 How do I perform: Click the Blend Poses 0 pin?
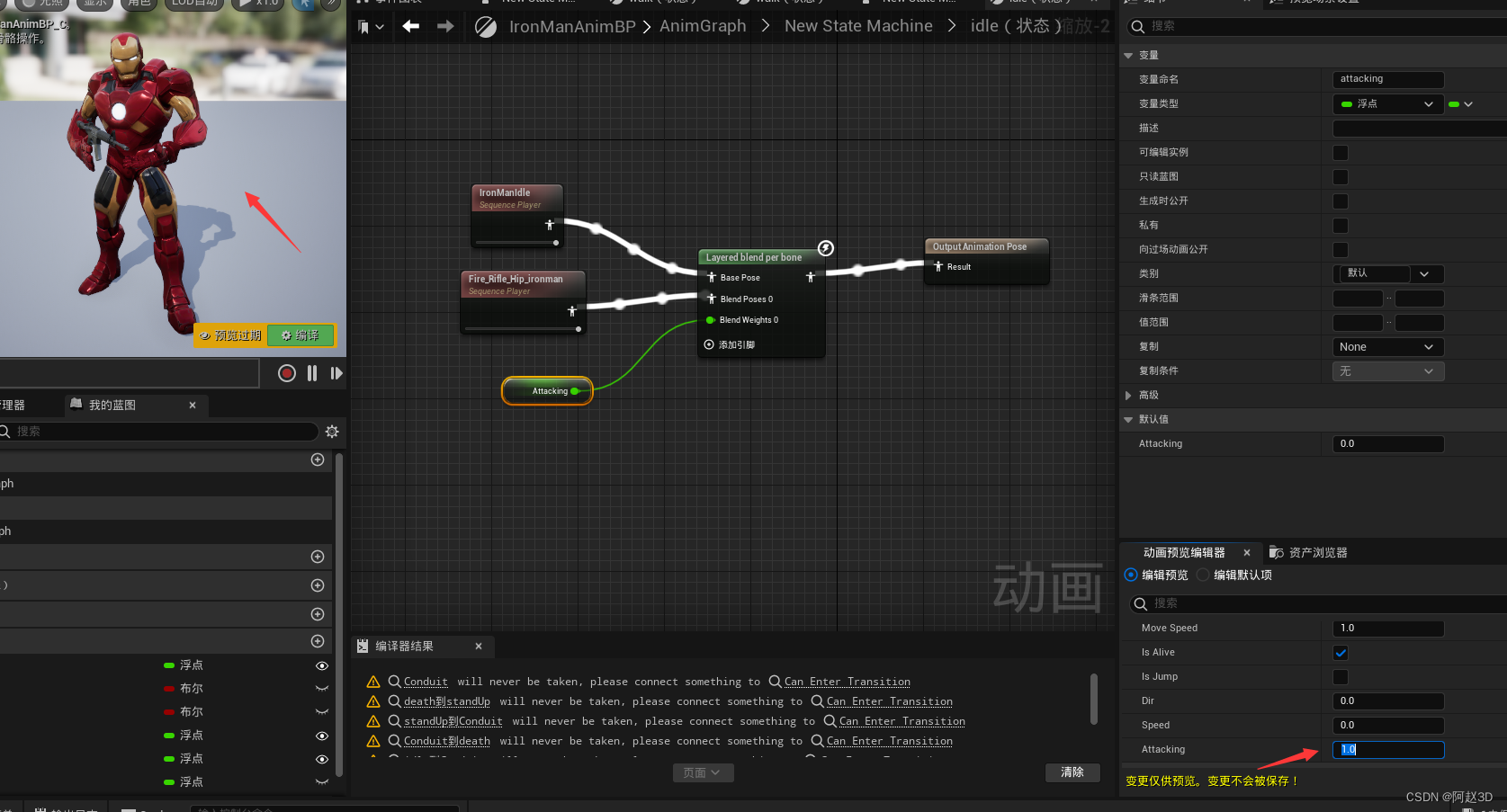pos(712,299)
